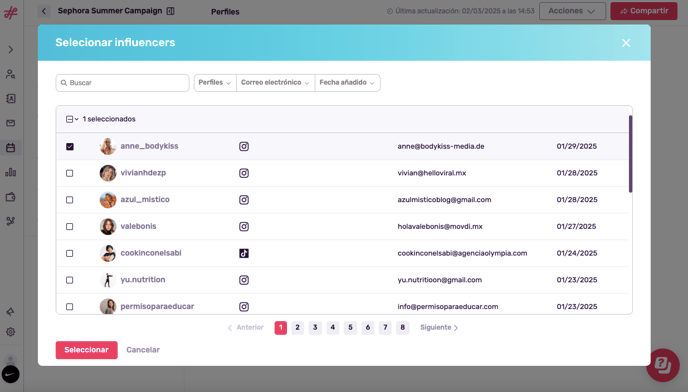This screenshot has width=688, height=392.
Task: Check the yu.nutrition checkbox
Action: [x=70, y=280]
